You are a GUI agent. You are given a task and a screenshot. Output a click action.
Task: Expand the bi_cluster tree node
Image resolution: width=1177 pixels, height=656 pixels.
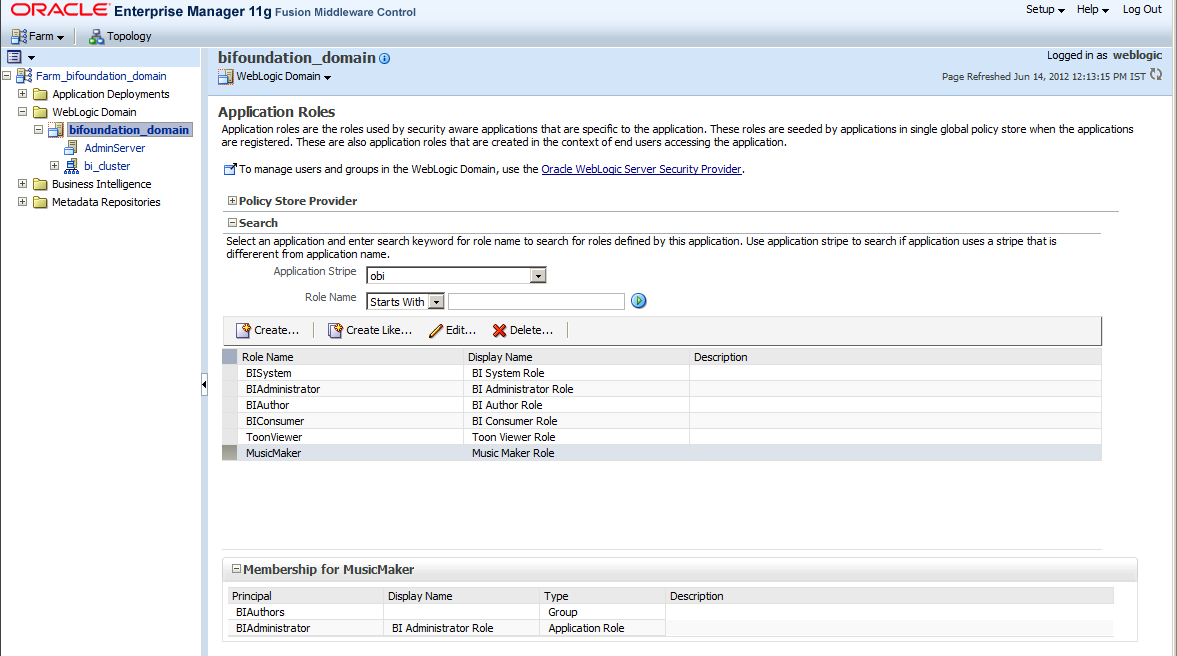[x=54, y=165]
